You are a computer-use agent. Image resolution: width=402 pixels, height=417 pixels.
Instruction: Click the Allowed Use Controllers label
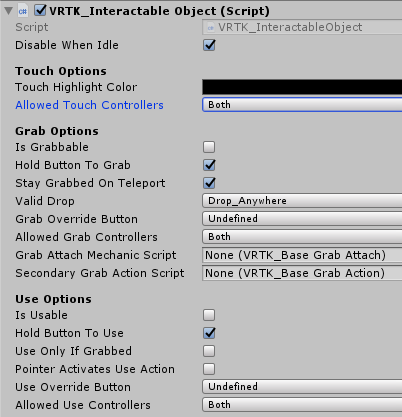pos(83,405)
